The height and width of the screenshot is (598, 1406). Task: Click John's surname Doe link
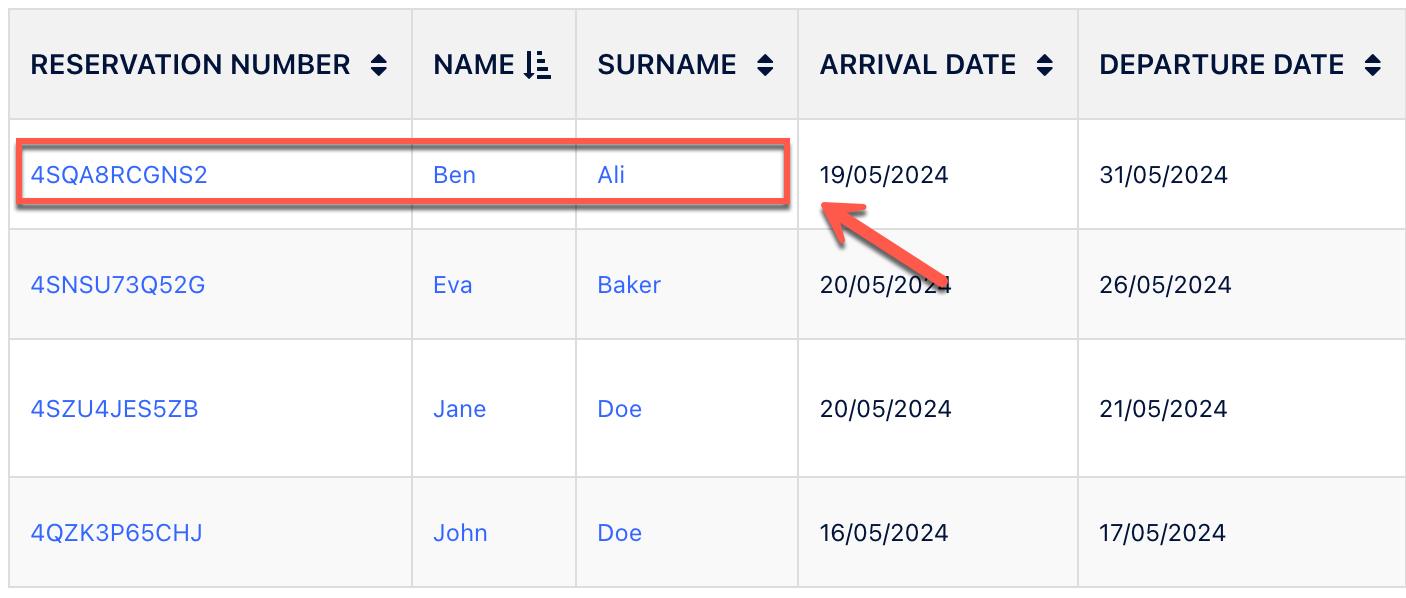click(619, 533)
